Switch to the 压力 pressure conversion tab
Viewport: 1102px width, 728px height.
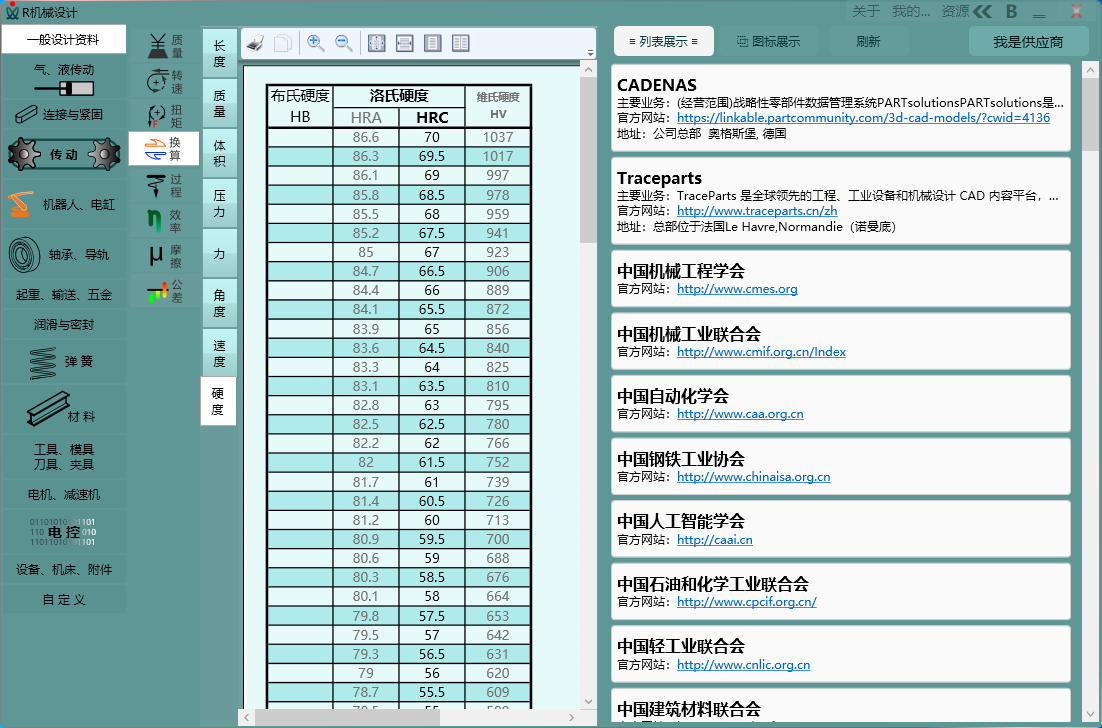coord(219,203)
